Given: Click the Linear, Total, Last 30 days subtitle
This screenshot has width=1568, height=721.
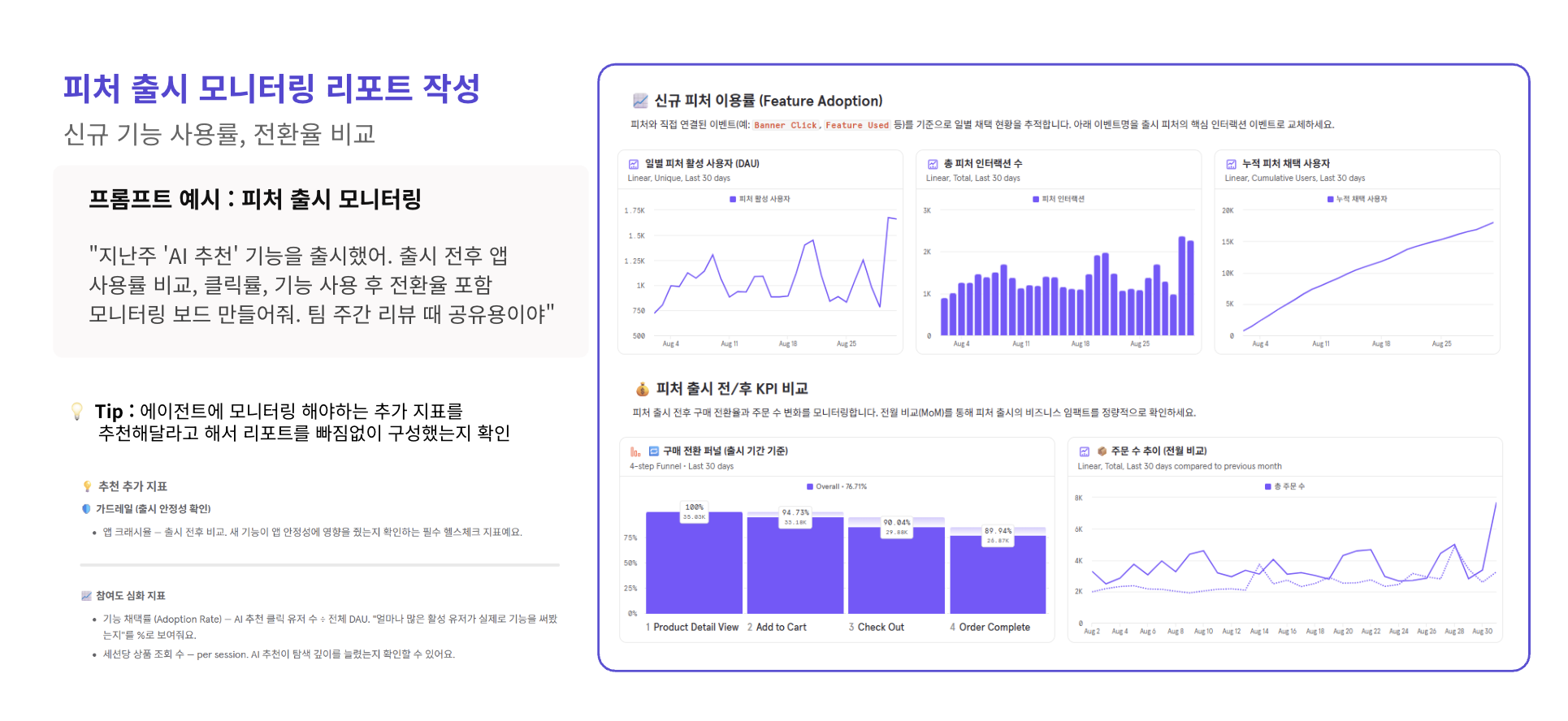Looking at the screenshot, I should [x=973, y=179].
